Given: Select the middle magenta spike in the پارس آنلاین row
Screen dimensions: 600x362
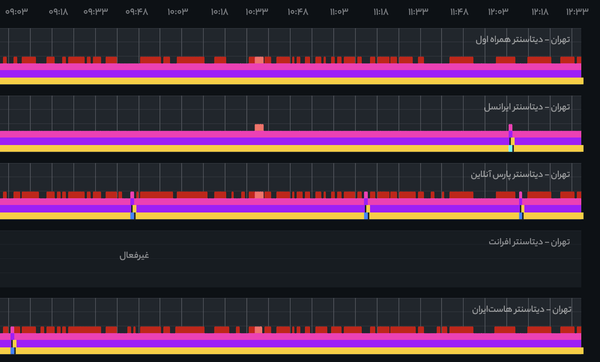Looking at the screenshot, I should [x=366, y=195].
